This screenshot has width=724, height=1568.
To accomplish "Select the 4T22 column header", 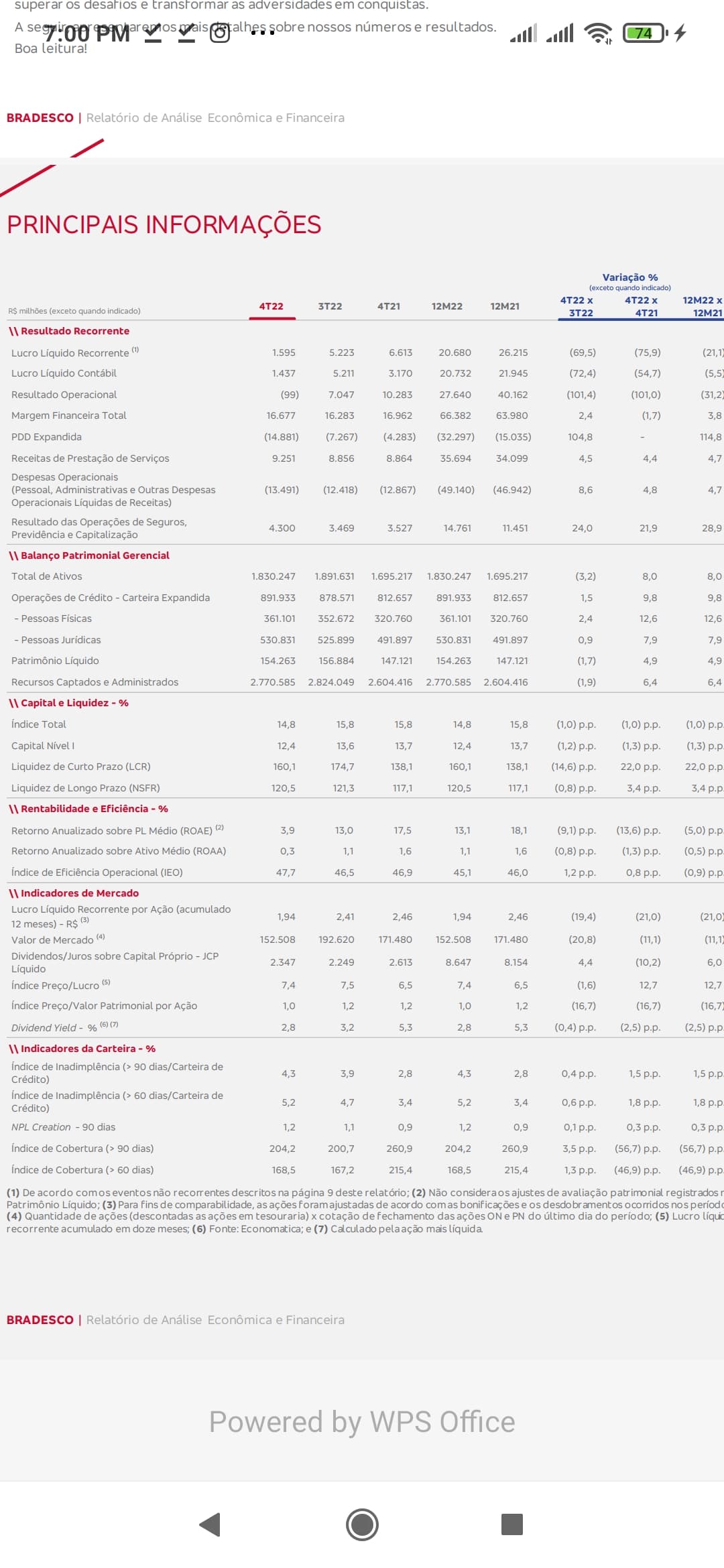I will click(271, 306).
